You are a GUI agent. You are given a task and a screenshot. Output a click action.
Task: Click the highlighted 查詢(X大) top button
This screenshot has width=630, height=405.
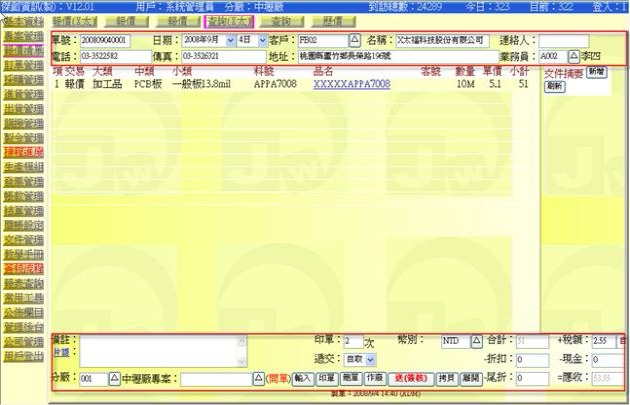pyautogui.click(x=229, y=20)
